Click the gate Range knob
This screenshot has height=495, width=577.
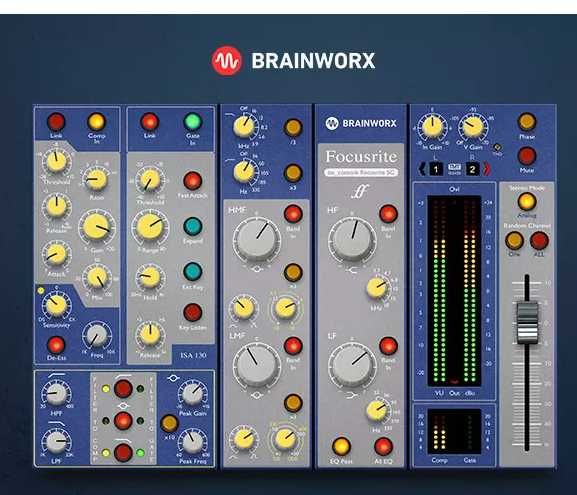click(x=150, y=227)
